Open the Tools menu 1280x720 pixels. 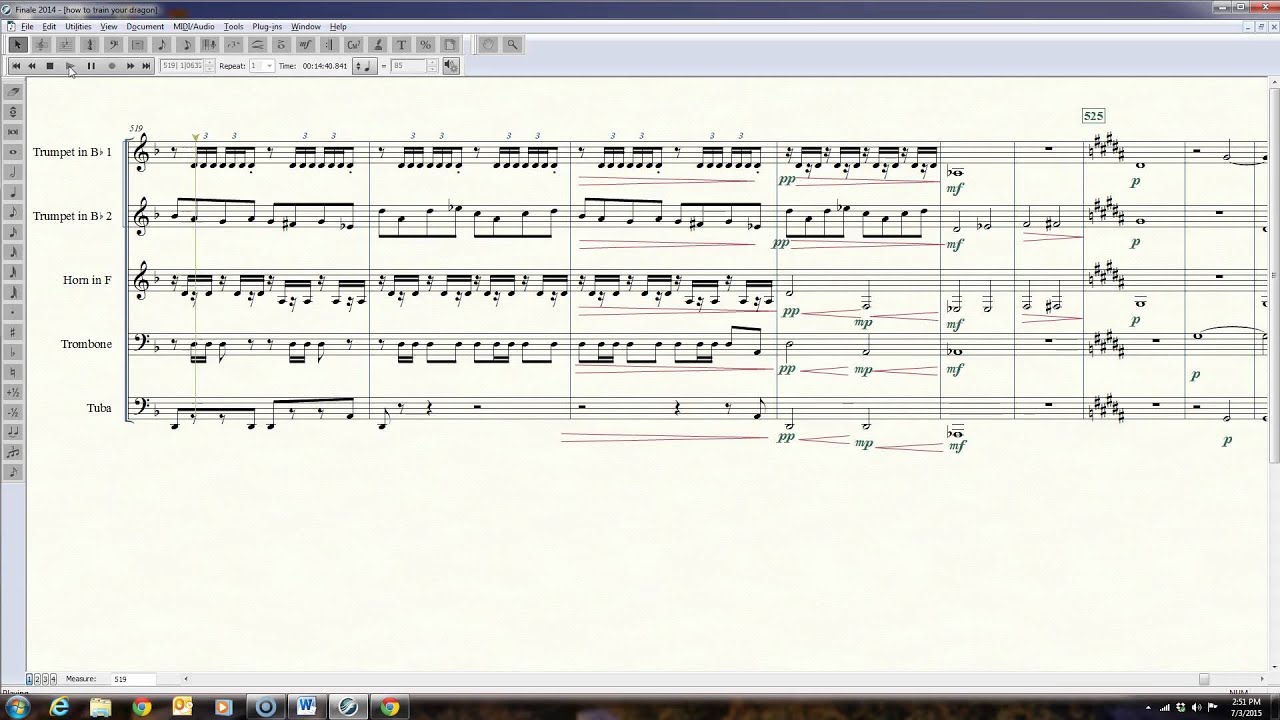[x=234, y=27]
